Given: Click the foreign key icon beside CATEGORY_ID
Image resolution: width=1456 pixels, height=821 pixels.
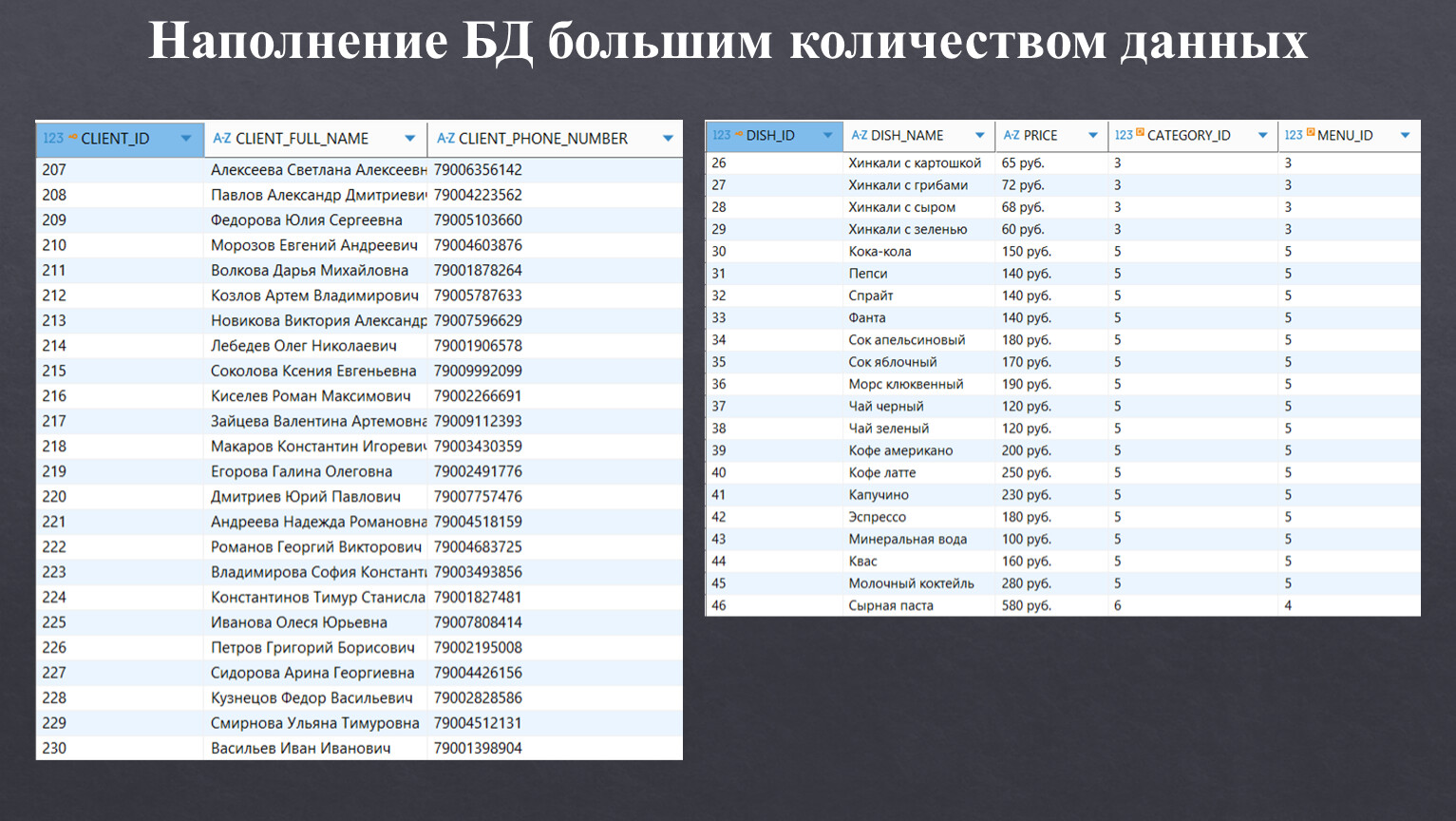Looking at the screenshot, I should pyautogui.click(x=1140, y=133).
